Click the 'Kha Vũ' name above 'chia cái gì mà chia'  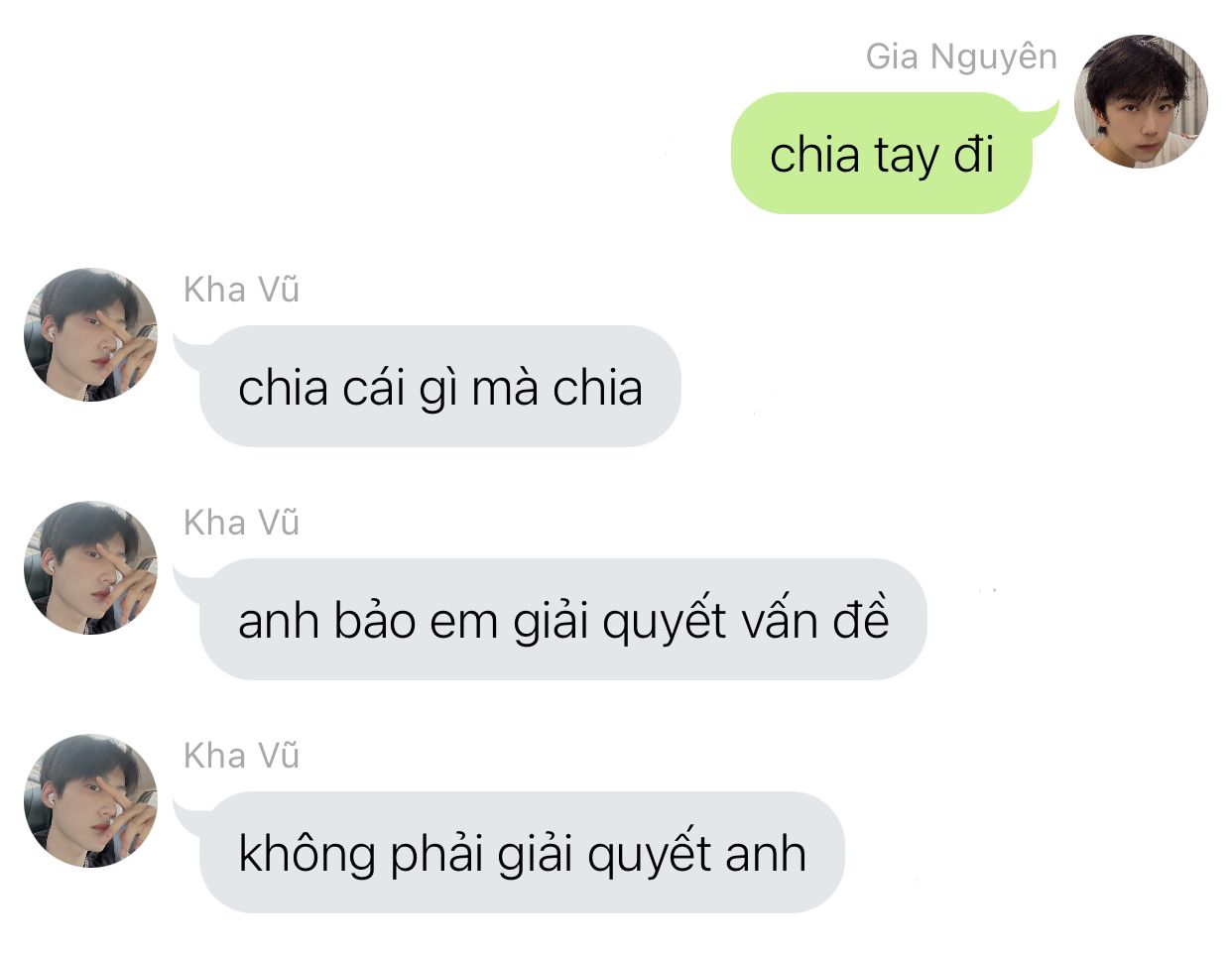point(241,289)
